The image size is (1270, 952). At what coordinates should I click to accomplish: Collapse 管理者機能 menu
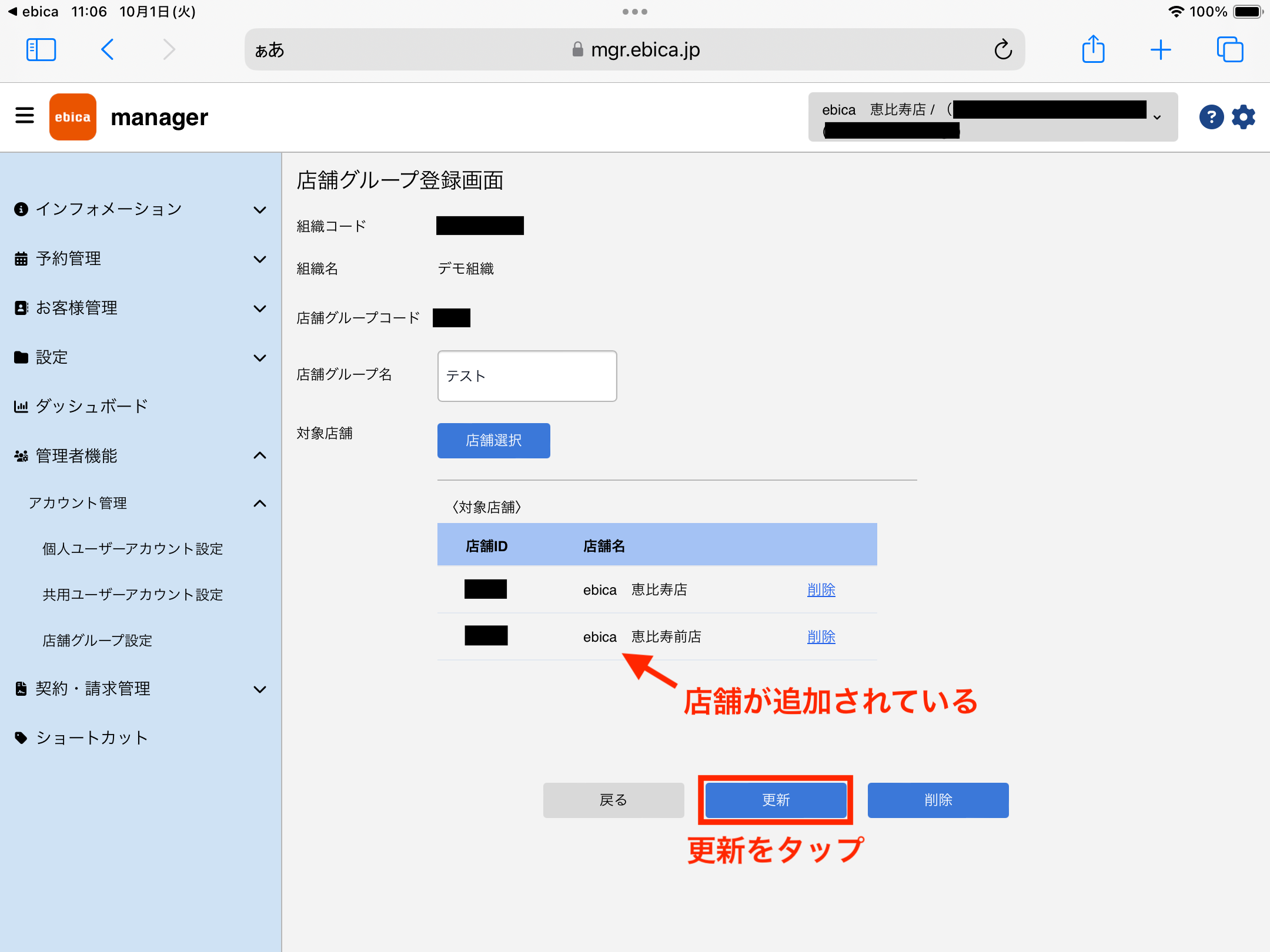(141, 455)
